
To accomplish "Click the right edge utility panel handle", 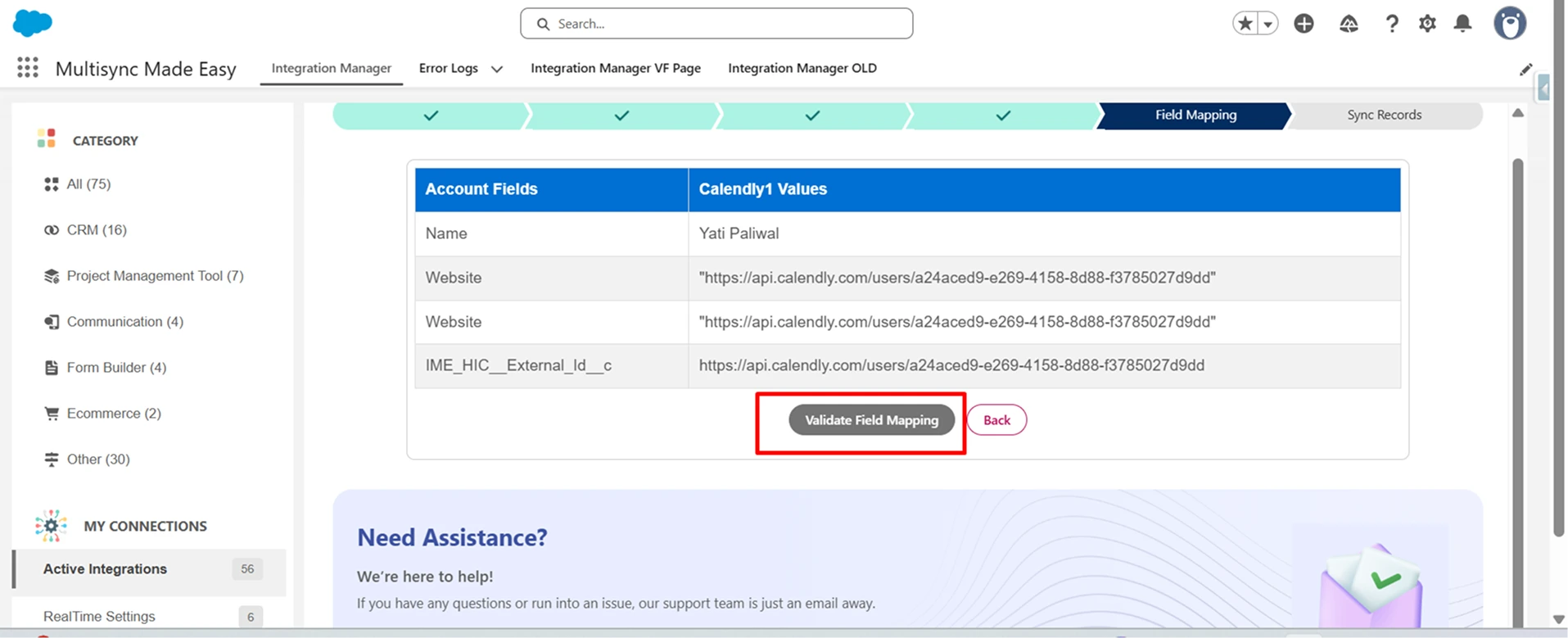I will click(1543, 88).
